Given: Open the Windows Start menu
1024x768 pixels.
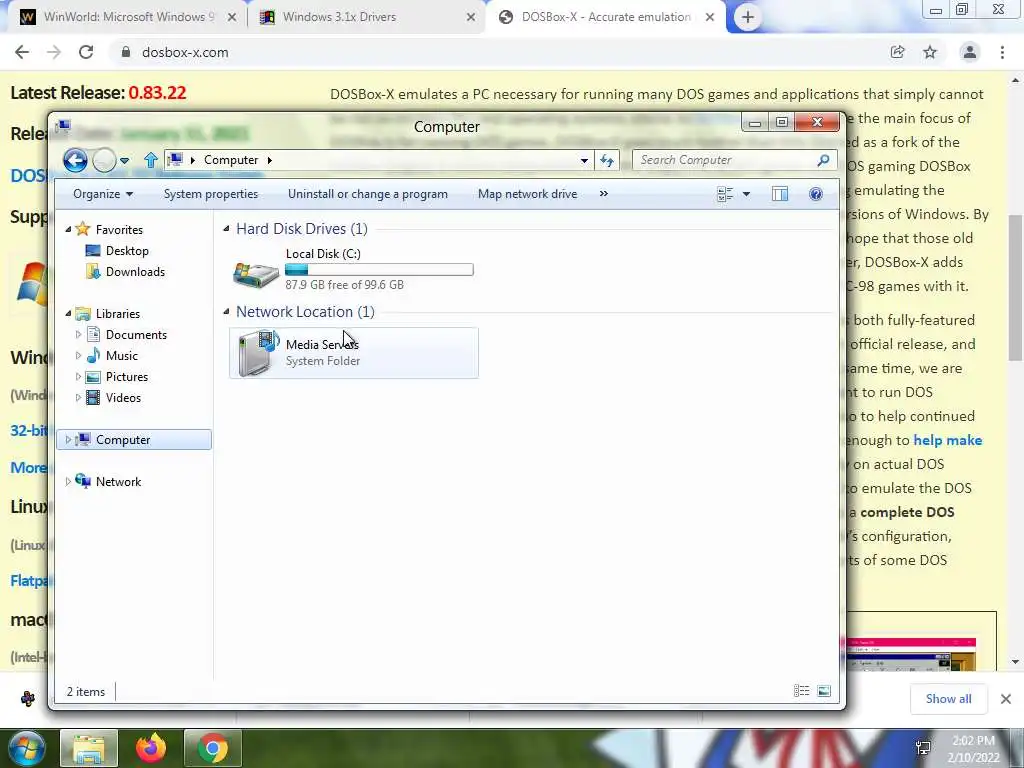Looking at the screenshot, I should (x=26, y=748).
